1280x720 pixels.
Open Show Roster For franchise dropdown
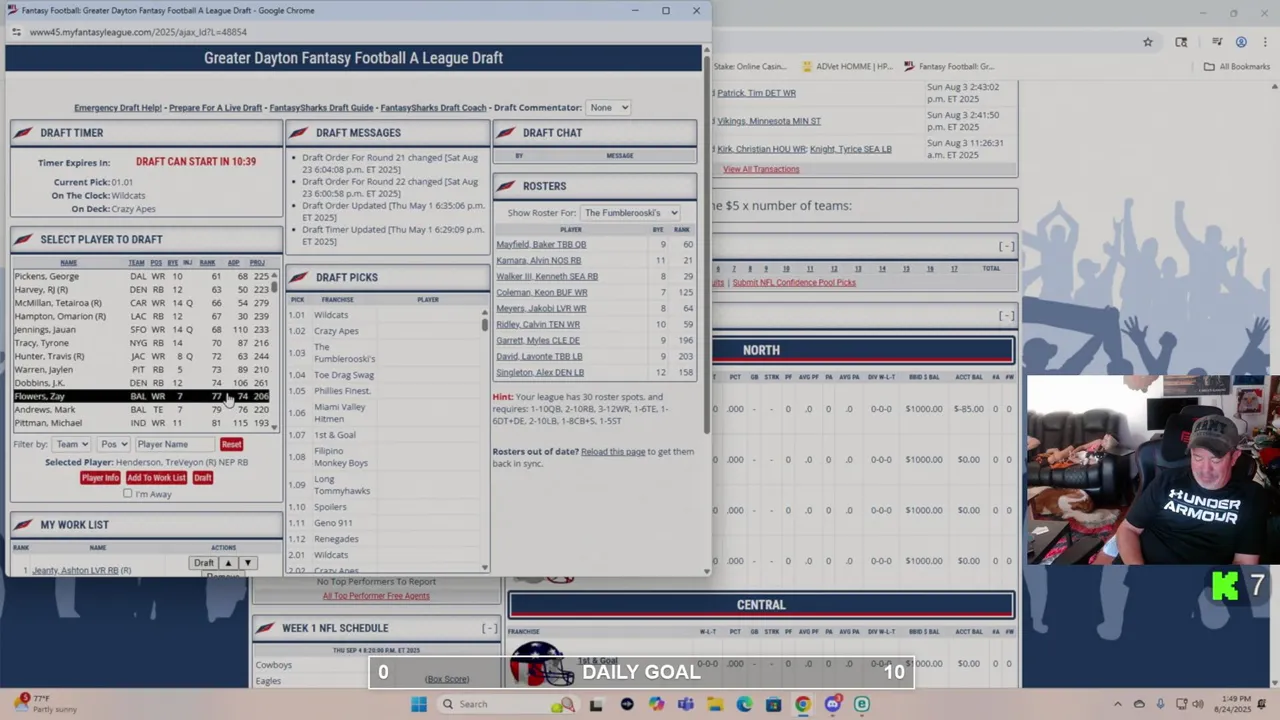[630, 213]
